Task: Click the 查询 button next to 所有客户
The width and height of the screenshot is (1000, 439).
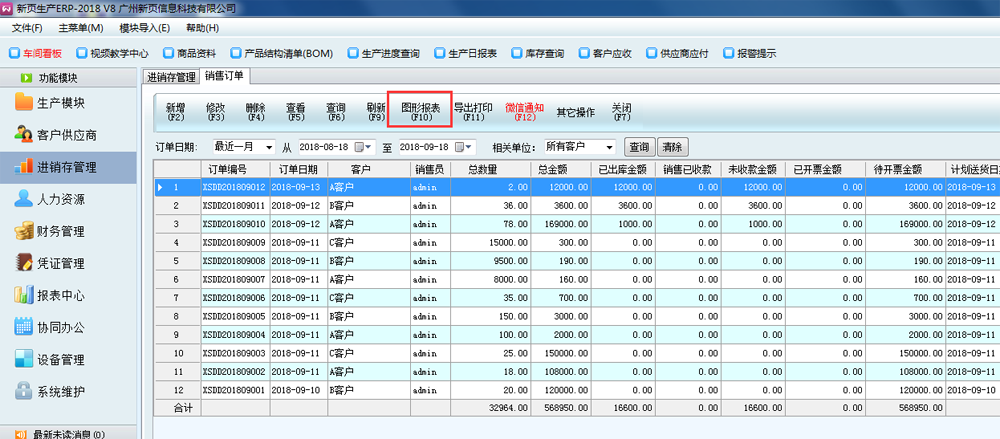Action: [x=640, y=146]
